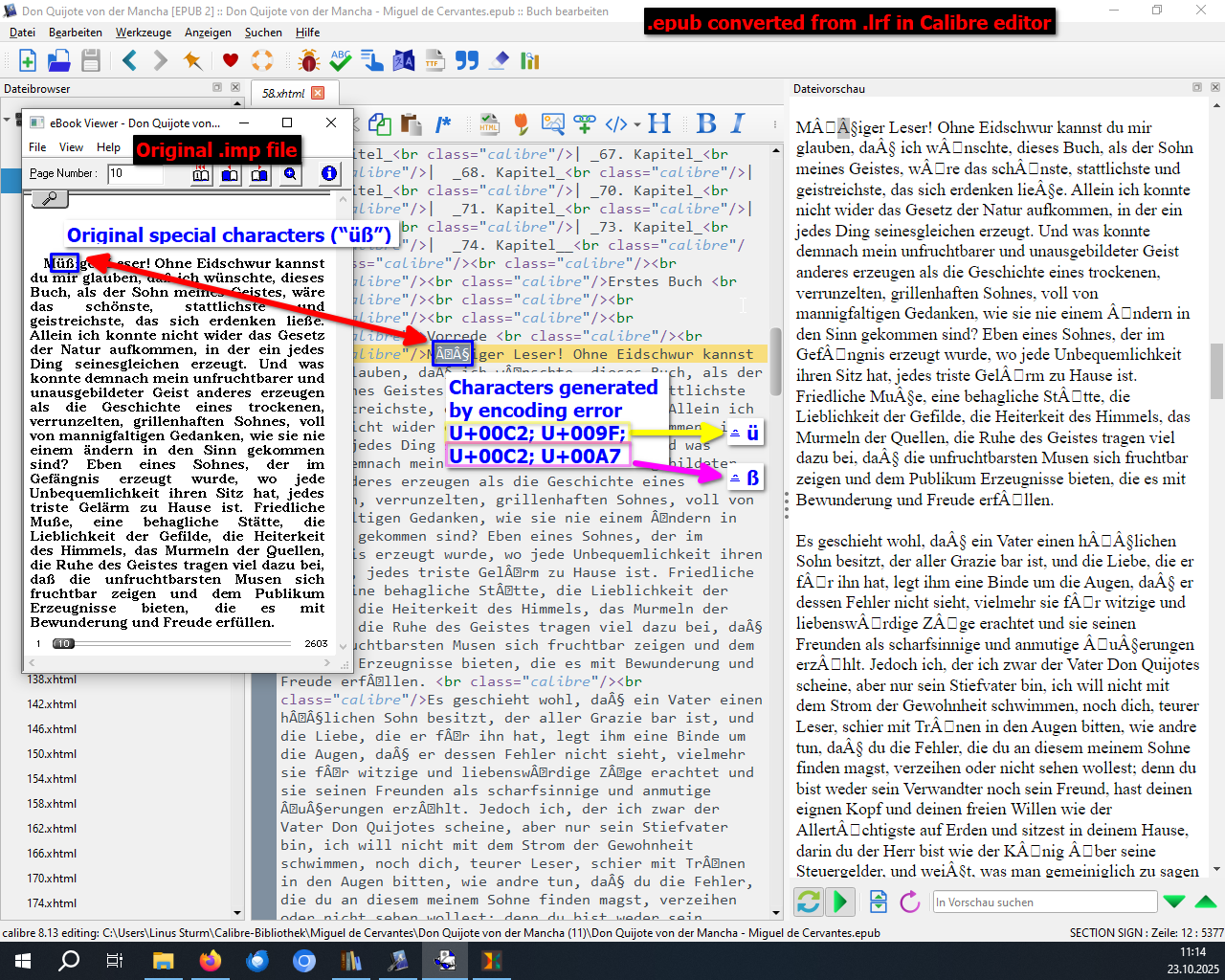Open the Hilfe menu
Screen dimensions: 1225x980
(308, 33)
